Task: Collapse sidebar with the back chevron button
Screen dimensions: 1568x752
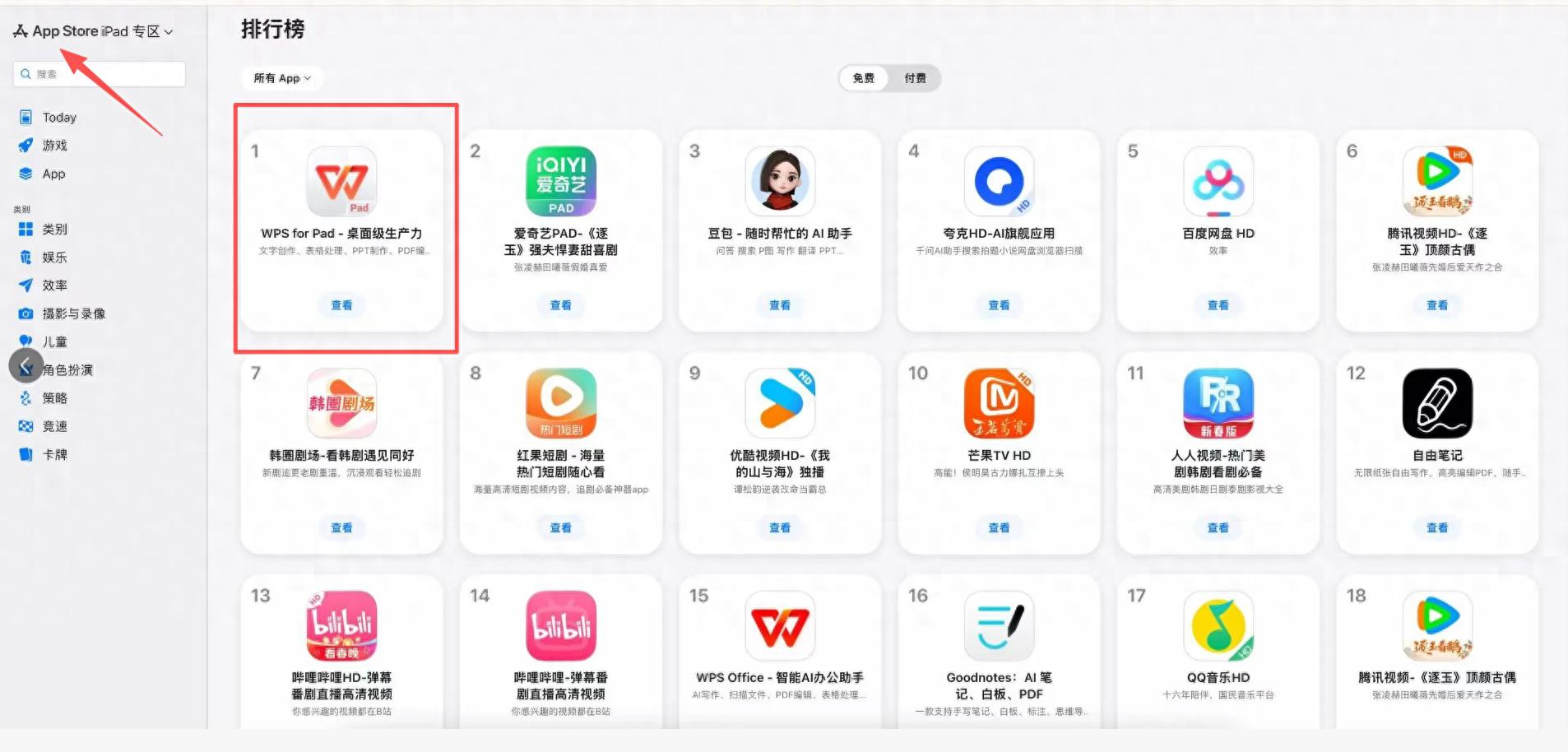Action: click(x=26, y=365)
